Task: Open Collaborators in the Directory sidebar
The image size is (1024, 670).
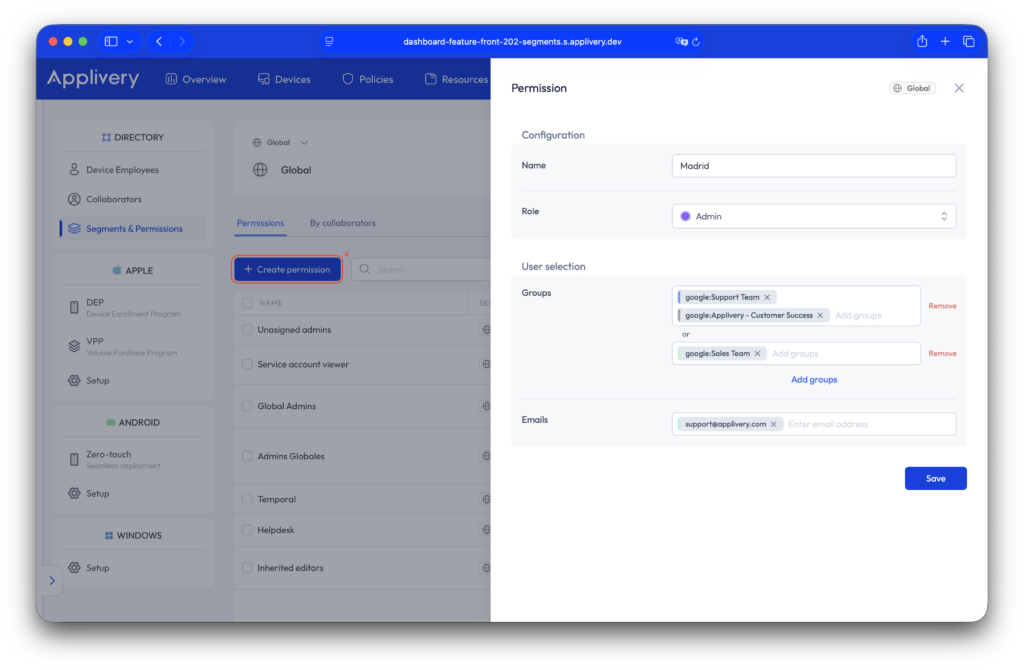Action: tap(113, 199)
